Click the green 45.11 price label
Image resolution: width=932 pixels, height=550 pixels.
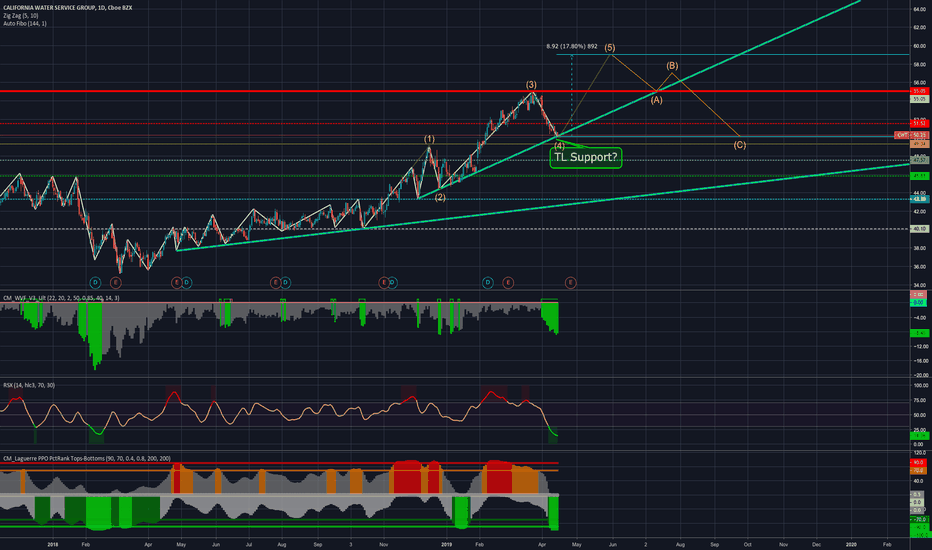click(x=920, y=175)
